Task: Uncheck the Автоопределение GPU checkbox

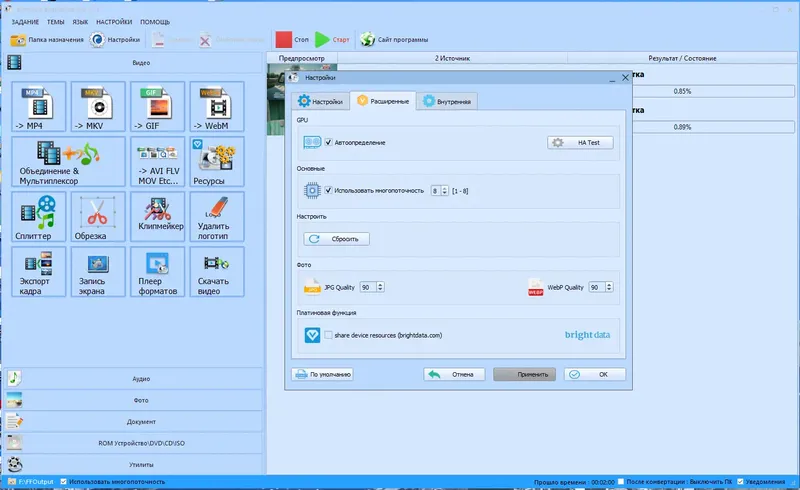Action: (x=329, y=142)
